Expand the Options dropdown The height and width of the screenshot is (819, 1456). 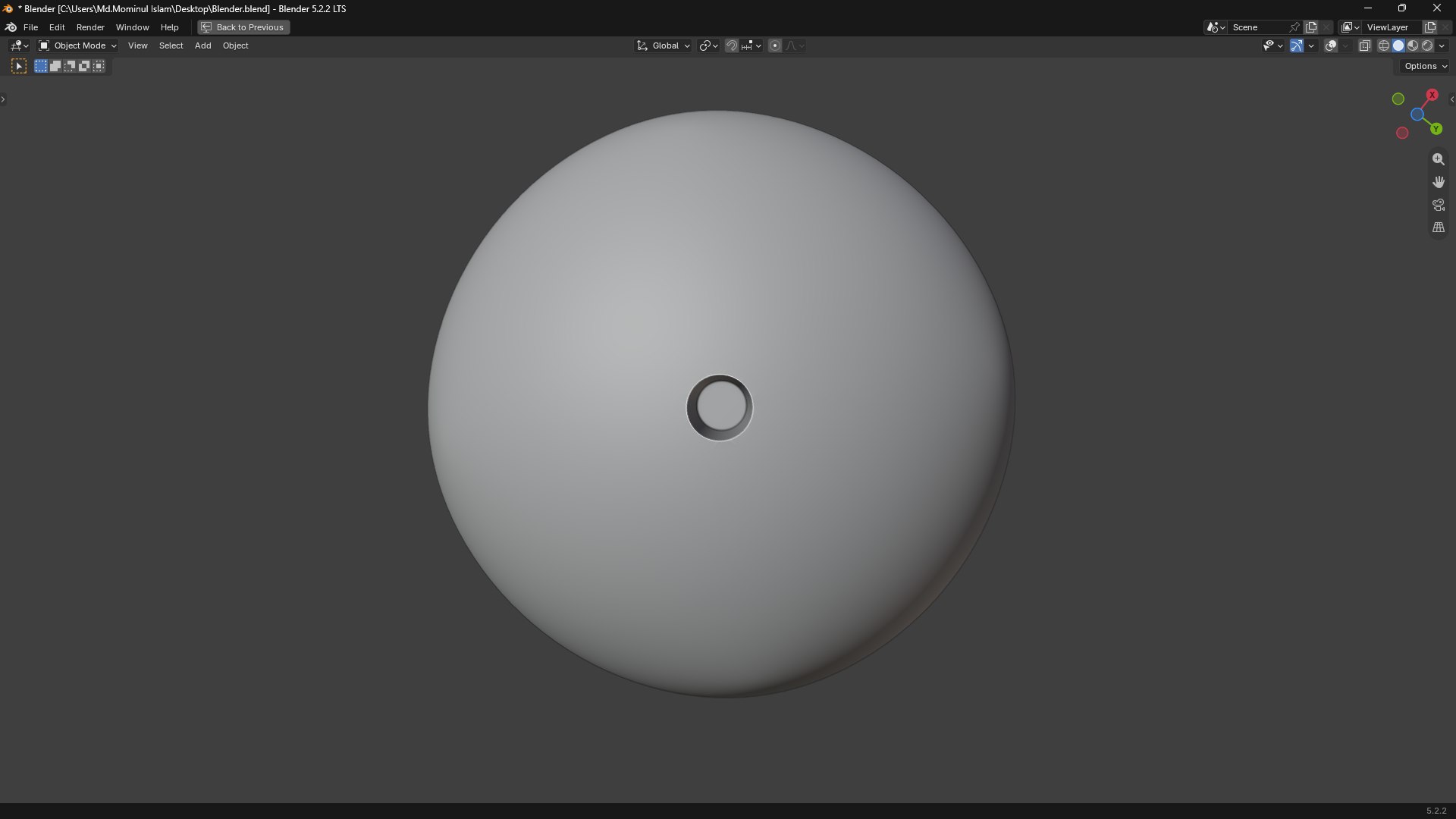click(1426, 67)
